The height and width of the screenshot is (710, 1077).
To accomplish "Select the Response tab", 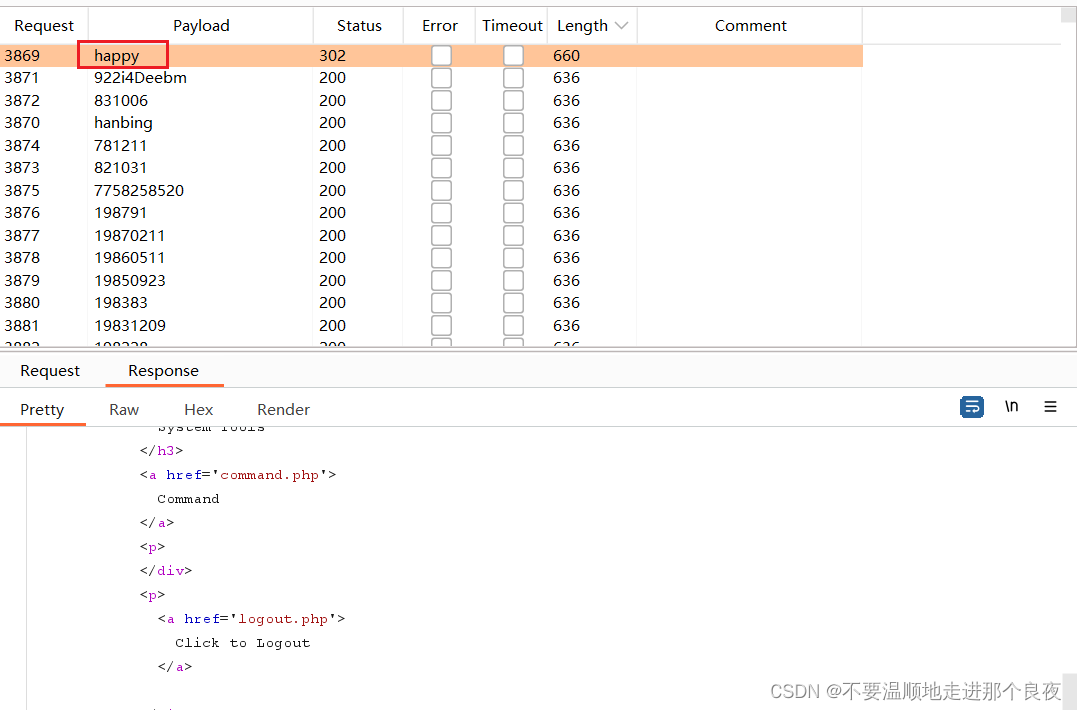I will point(163,371).
